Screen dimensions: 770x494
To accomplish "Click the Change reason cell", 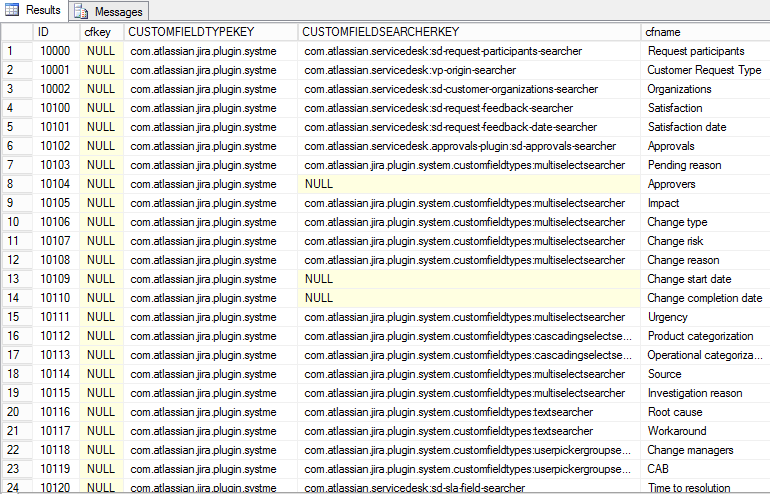I will click(705, 260).
